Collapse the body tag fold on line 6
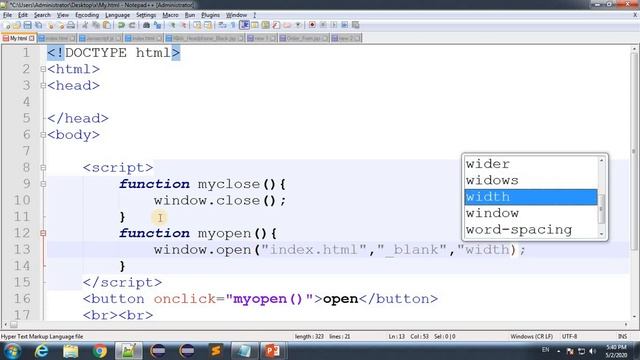The image size is (640, 360). coord(43,135)
